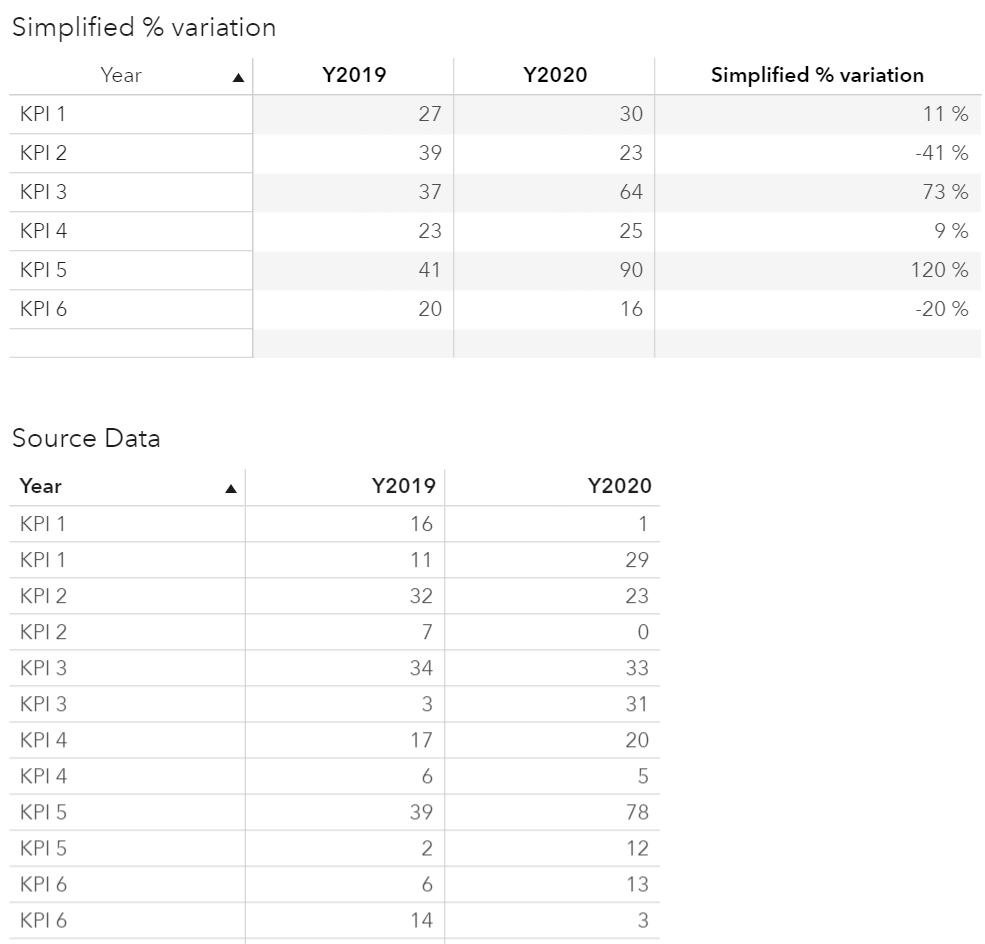Click the bold Simplified % variation column header

coord(817,75)
